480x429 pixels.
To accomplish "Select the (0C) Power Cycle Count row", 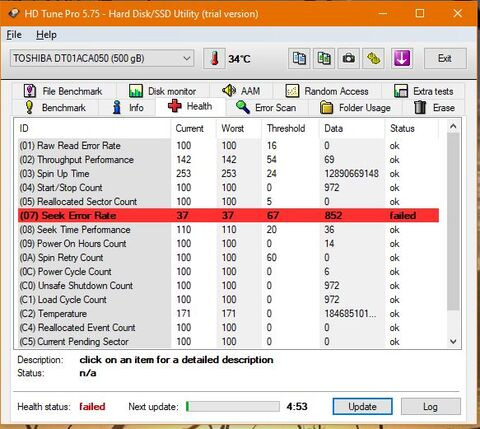I will (228, 272).
